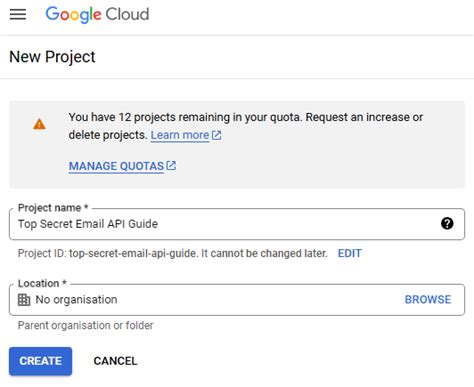Open the hamburger navigation menu
This screenshot has height=387, width=474.
pyautogui.click(x=18, y=14)
